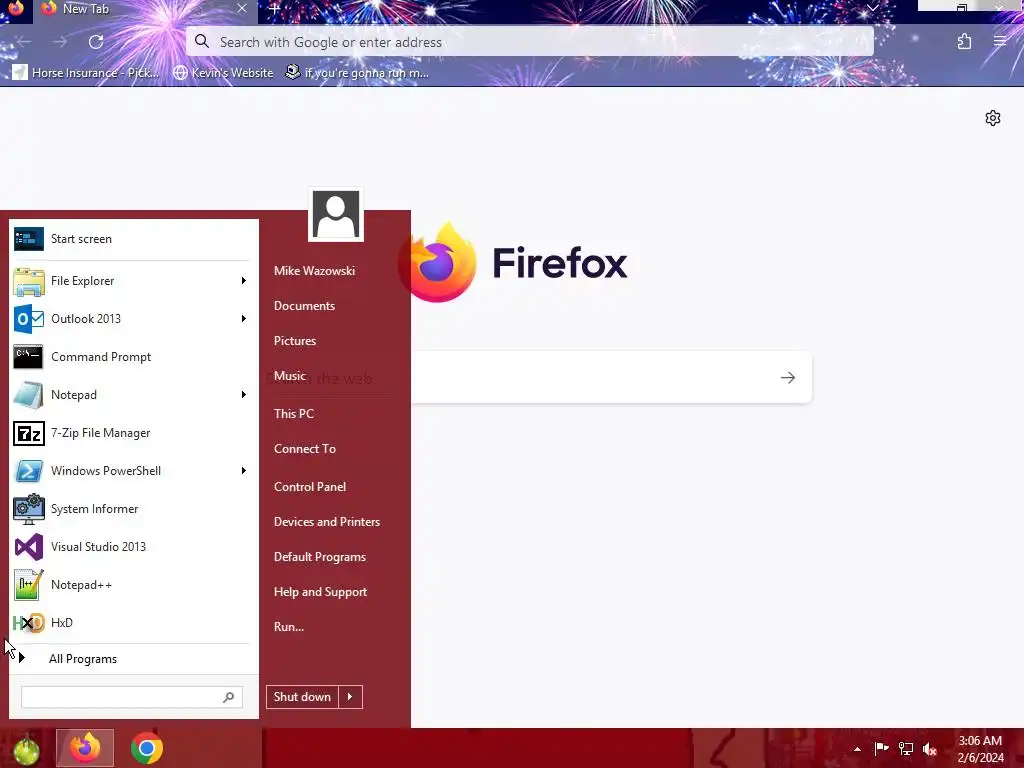Screen dimensions: 1024x768
Task: Launch 7-Zip File Manager
Action: (133, 433)
